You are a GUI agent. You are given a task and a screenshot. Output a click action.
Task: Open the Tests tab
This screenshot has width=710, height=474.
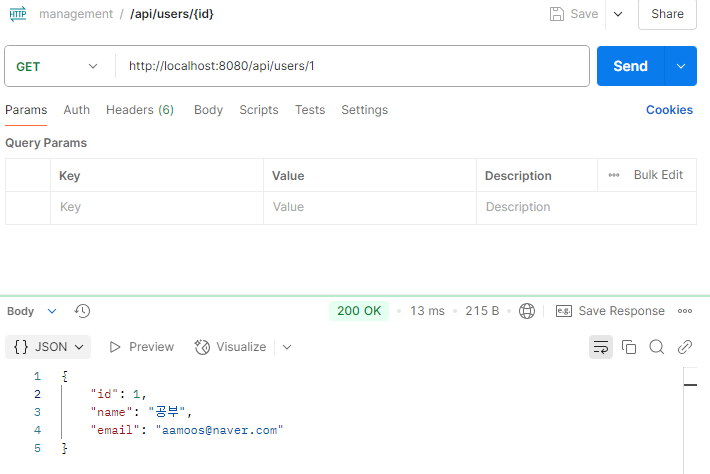click(310, 110)
